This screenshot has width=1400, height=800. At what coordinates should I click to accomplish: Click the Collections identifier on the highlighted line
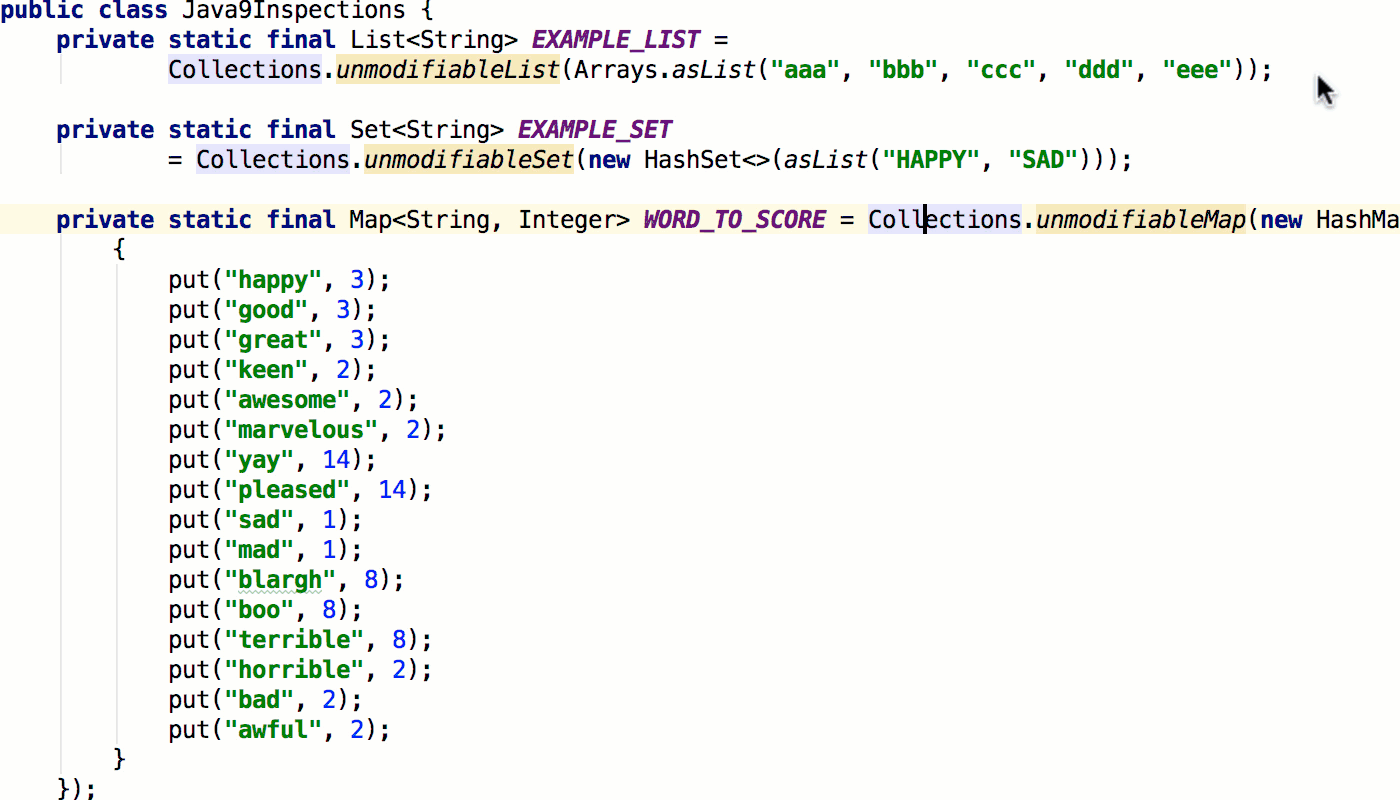click(943, 219)
